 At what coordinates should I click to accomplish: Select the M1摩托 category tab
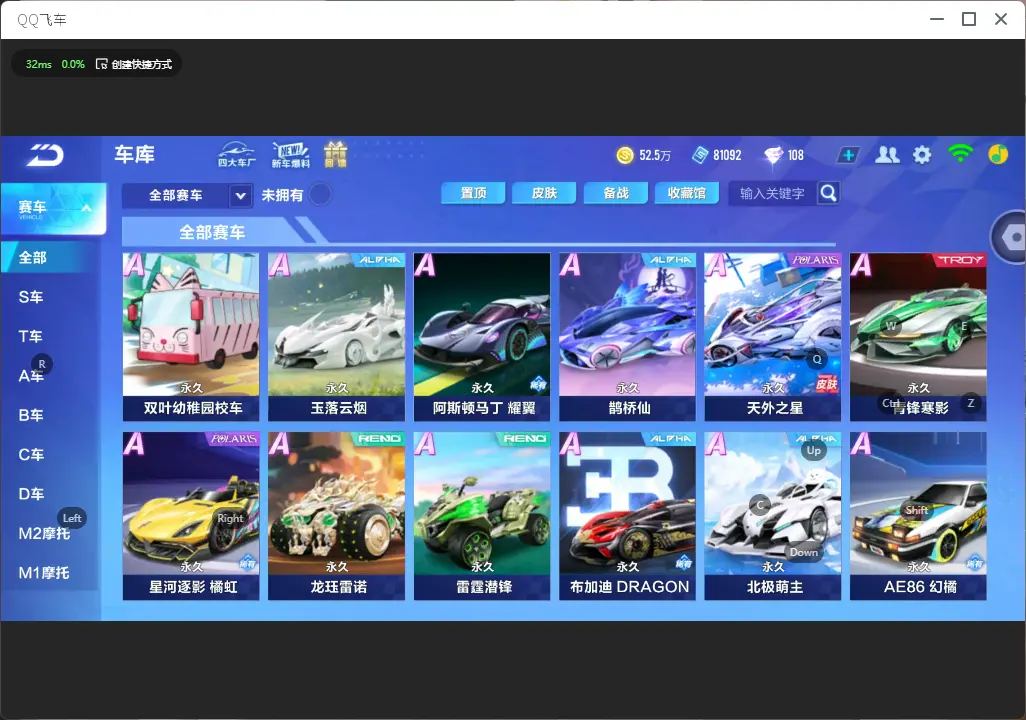(44, 573)
